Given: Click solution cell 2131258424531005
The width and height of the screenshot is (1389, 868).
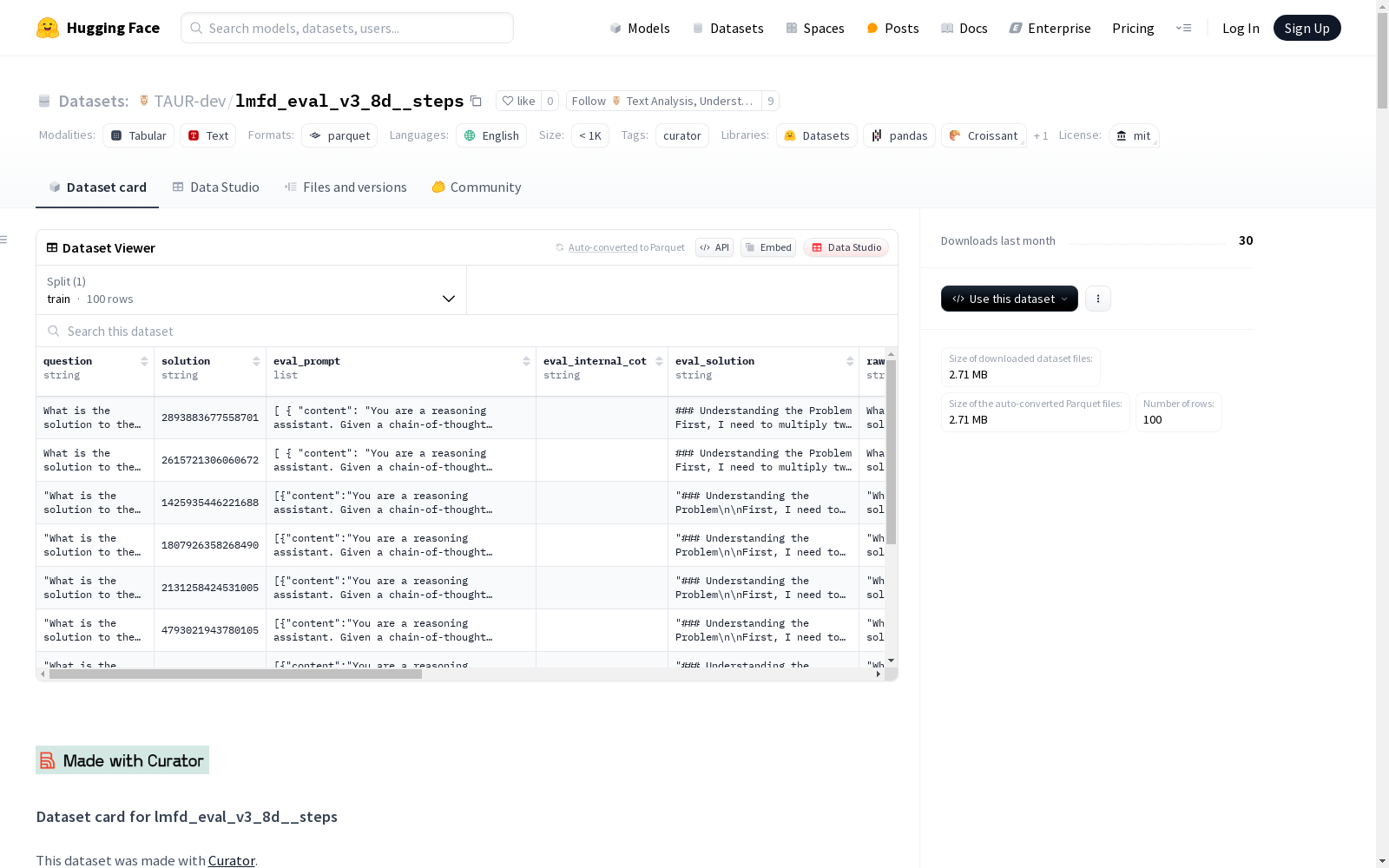Looking at the screenshot, I should tap(210, 588).
